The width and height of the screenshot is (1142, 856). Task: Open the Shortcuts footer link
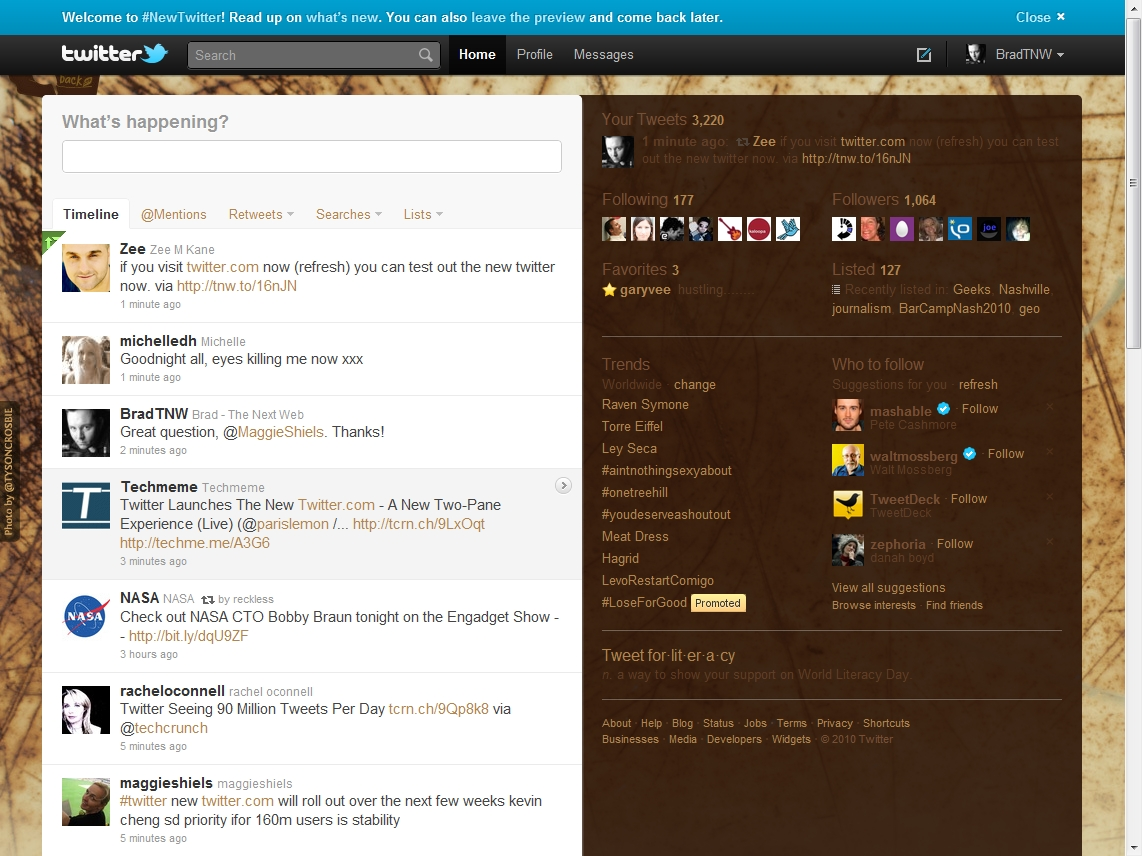pyautogui.click(x=886, y=723)
